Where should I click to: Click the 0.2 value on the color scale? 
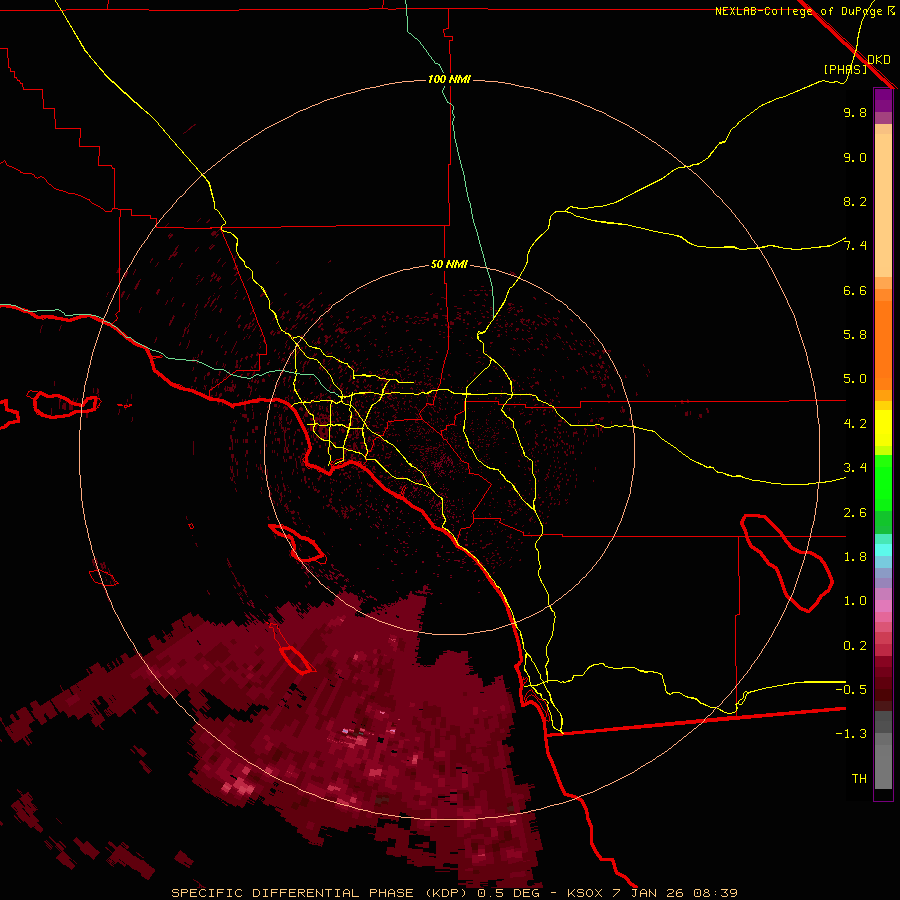[x=855, y=646]
